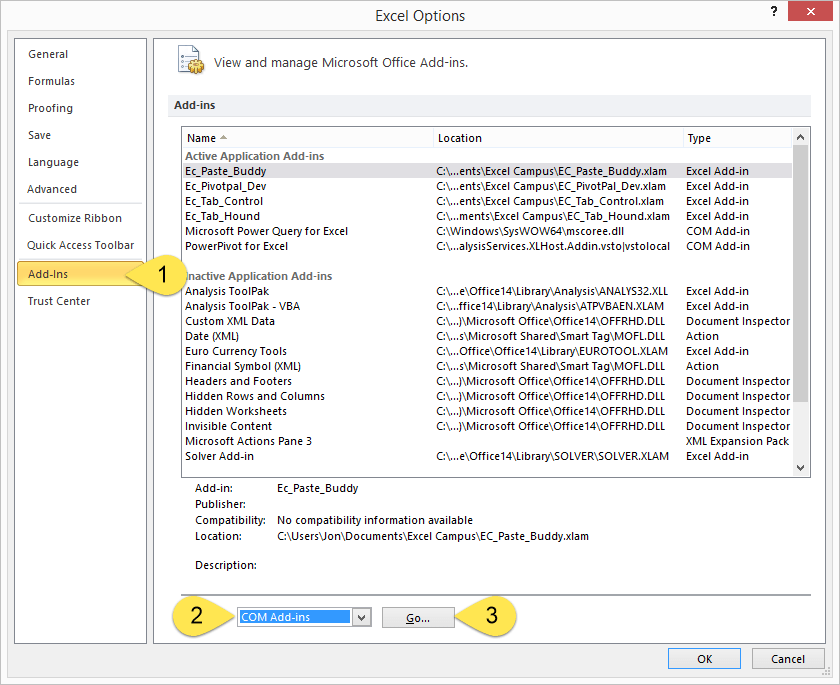The height and width of the screenshot is (685, 840).
Task: Select the Proofing category
Action: [x=50, y=108]
